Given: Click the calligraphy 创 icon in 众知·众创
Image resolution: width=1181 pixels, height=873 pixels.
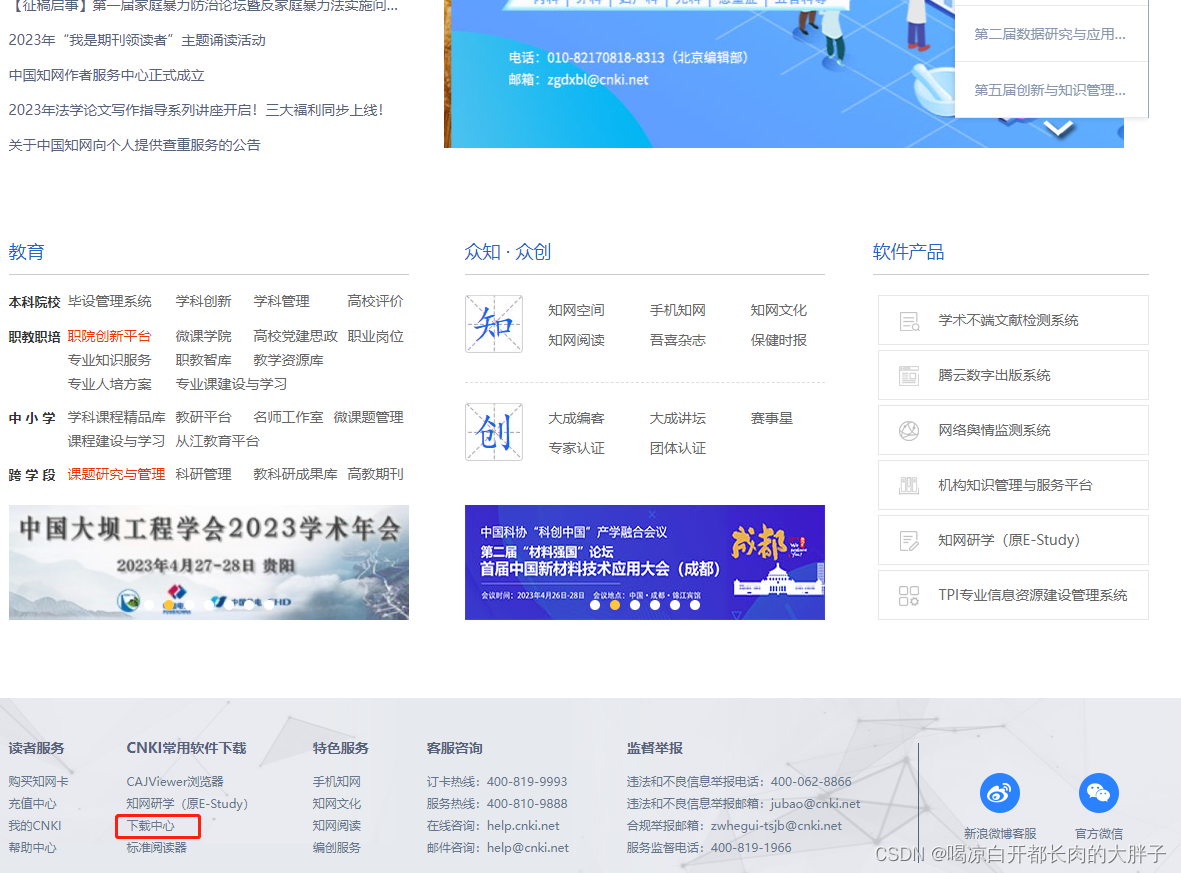Looking at the screenshot, I should click(x=493, y=432).
